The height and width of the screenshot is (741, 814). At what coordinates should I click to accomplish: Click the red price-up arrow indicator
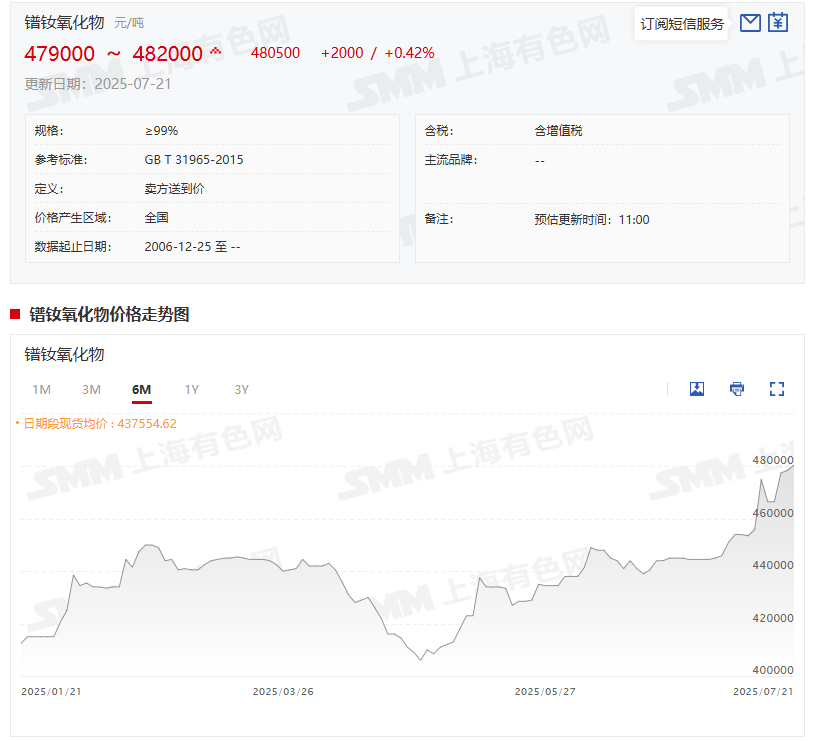215,51
